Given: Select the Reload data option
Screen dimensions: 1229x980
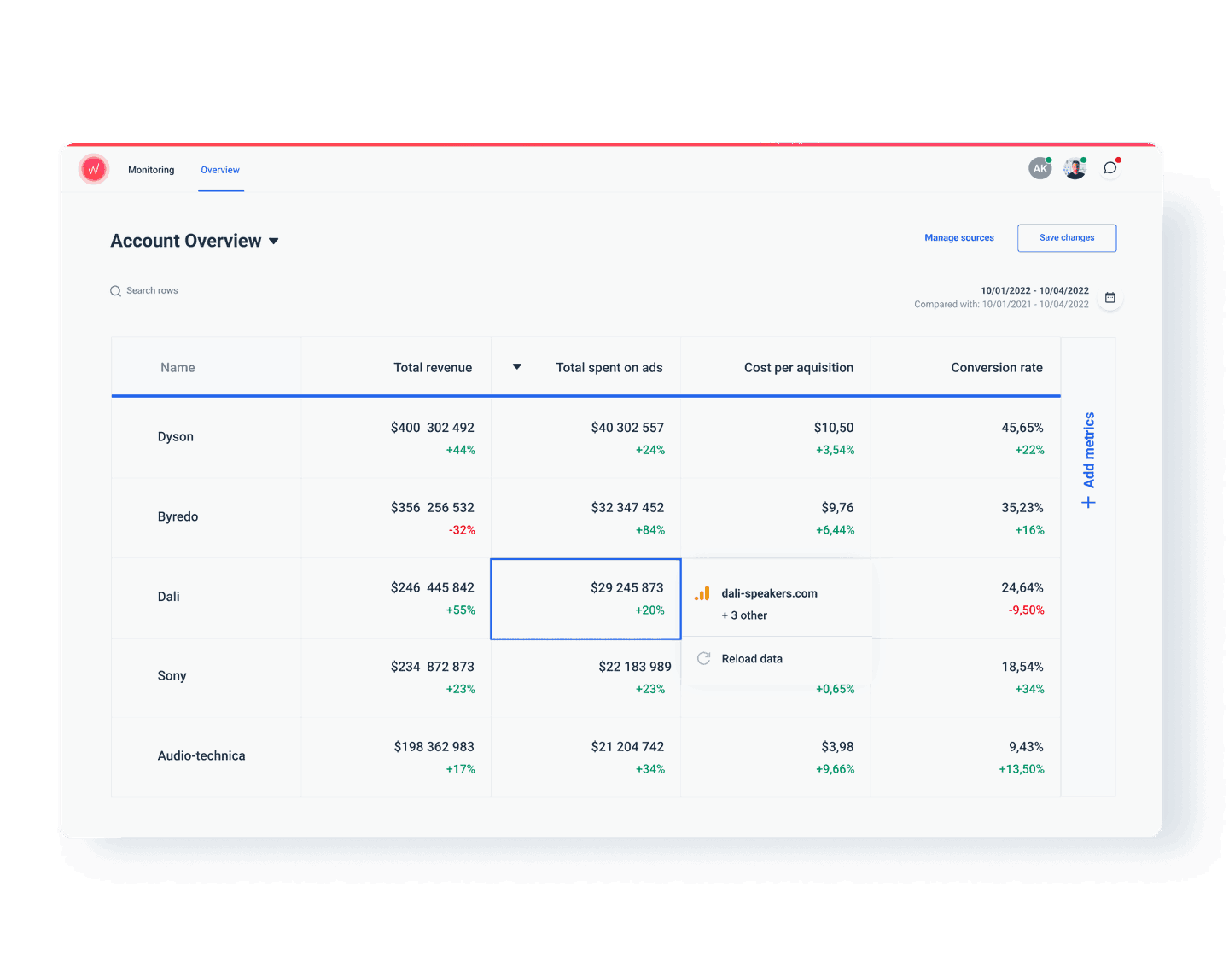Looking at the screenshot, I should click(x=751, y=658).
